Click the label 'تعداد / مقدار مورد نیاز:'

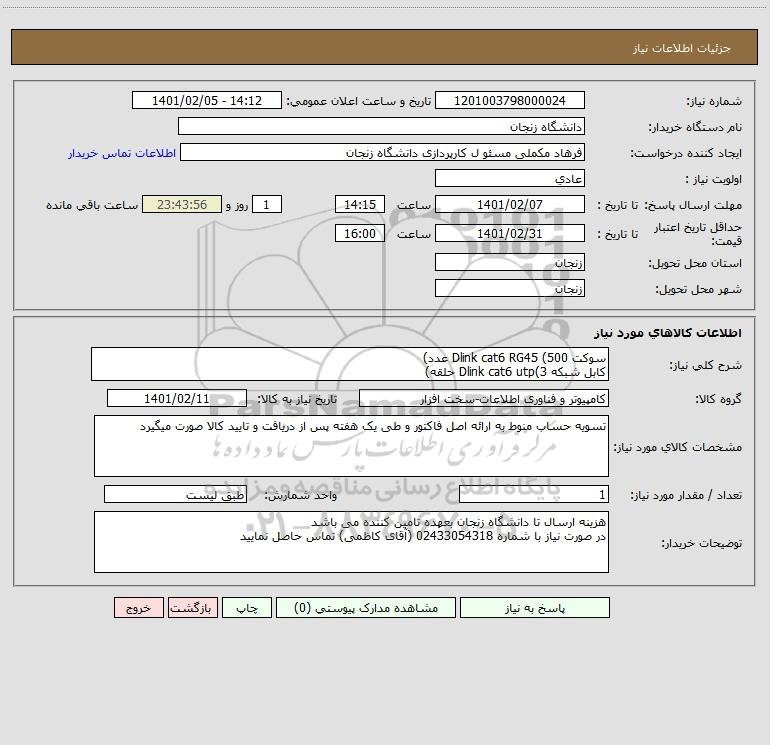tap(686, 496)
